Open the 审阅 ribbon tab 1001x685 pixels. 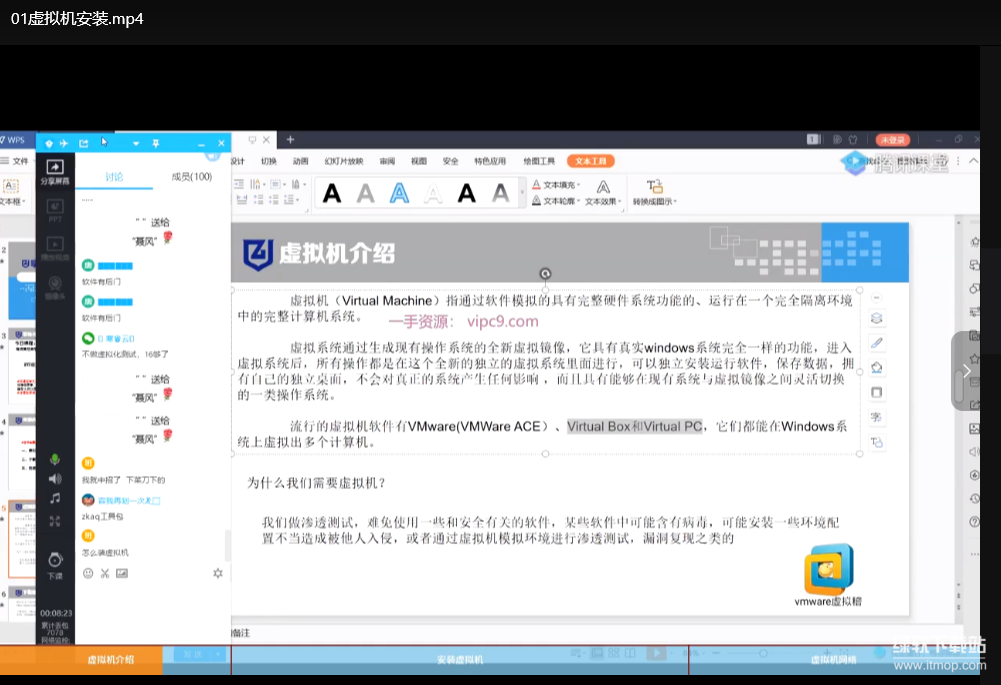pos(387,162)
